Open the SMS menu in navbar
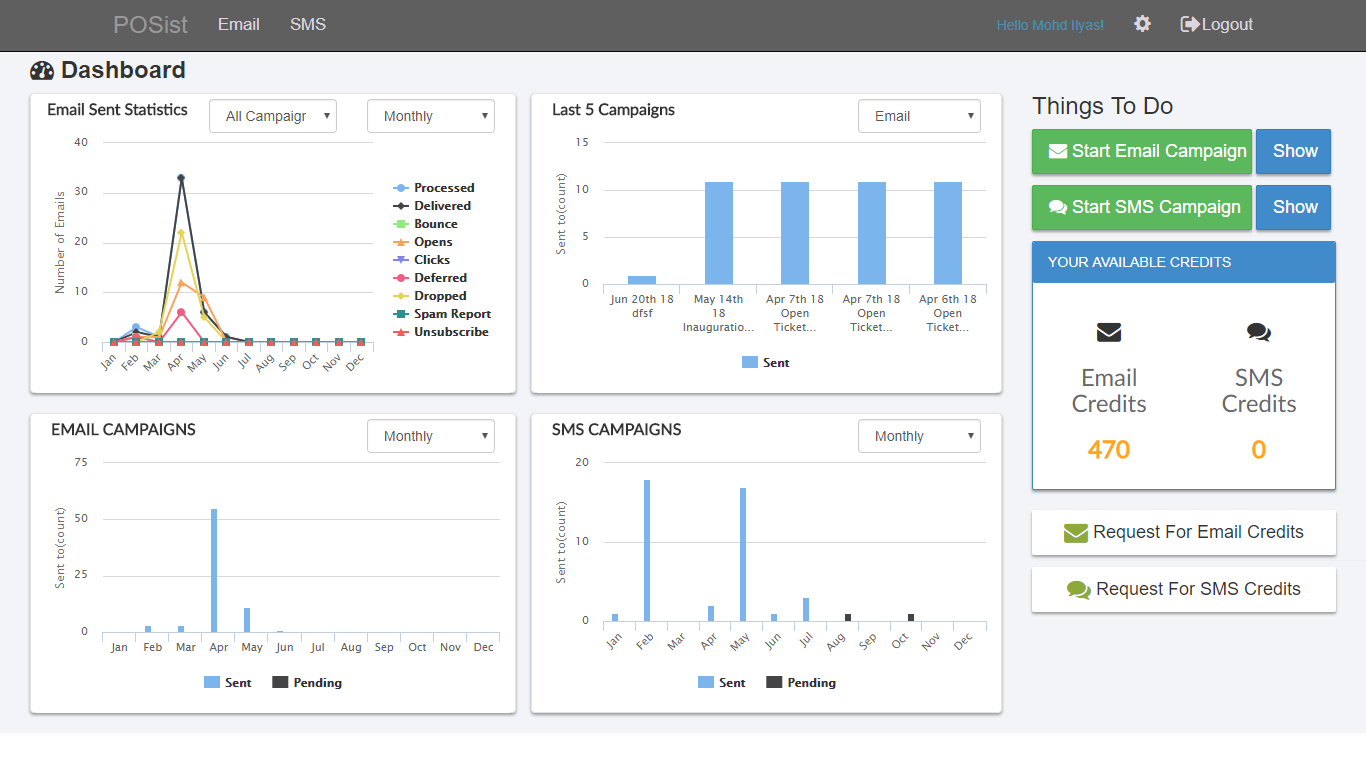 [x=308, y=24]
